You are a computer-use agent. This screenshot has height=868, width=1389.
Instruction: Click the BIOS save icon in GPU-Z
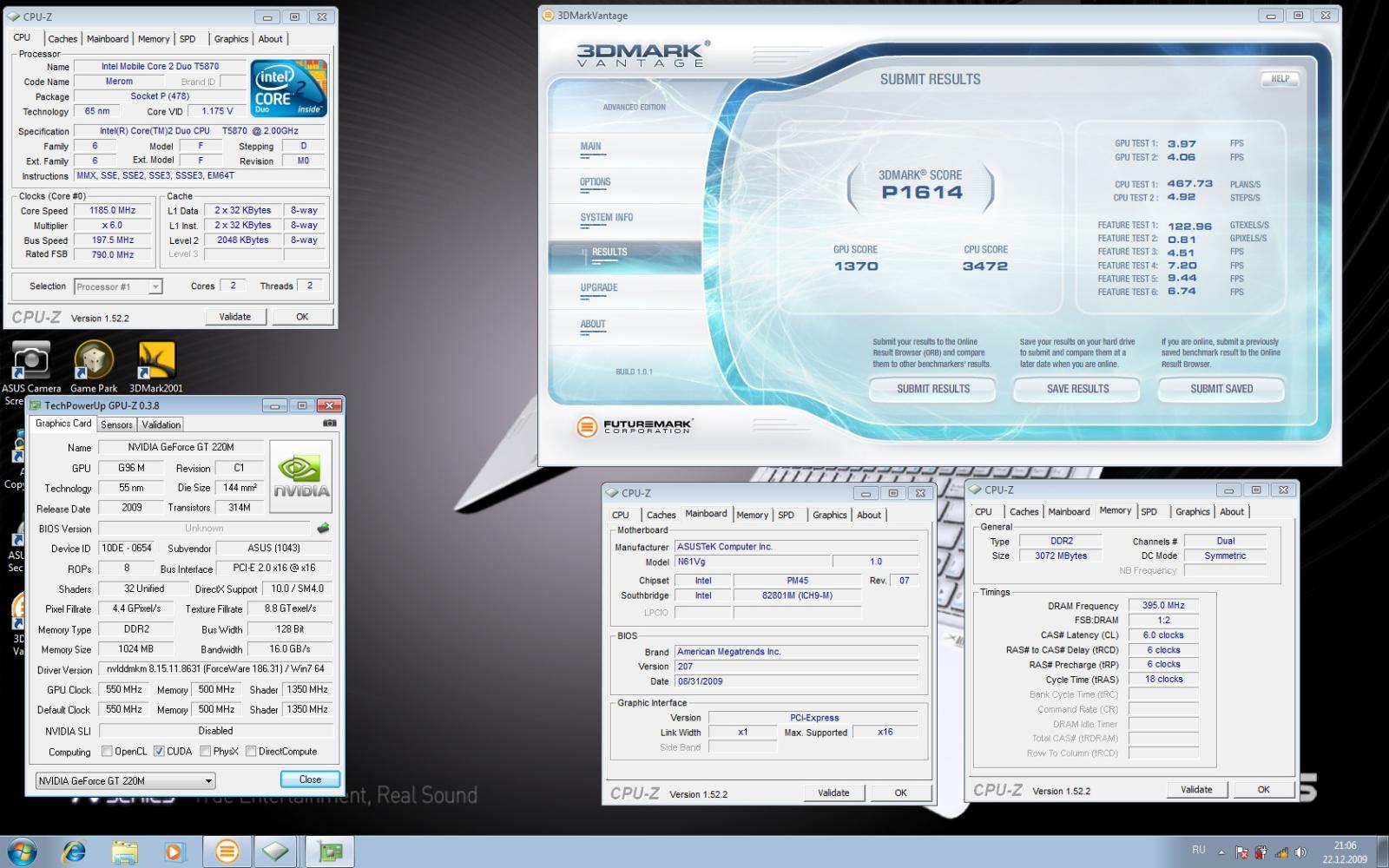click(x=324, y=528)
